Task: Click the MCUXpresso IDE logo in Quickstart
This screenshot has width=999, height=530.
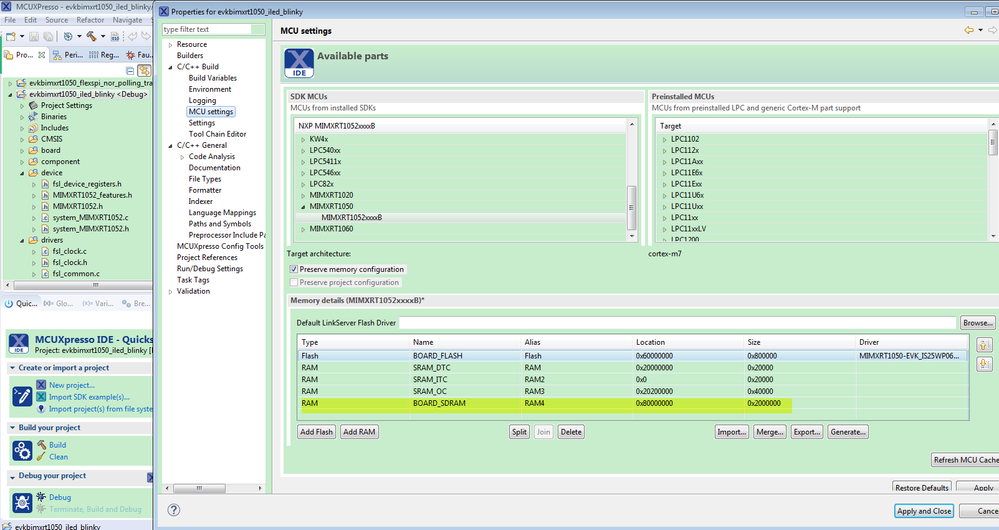Action: [x=18, y=344]
